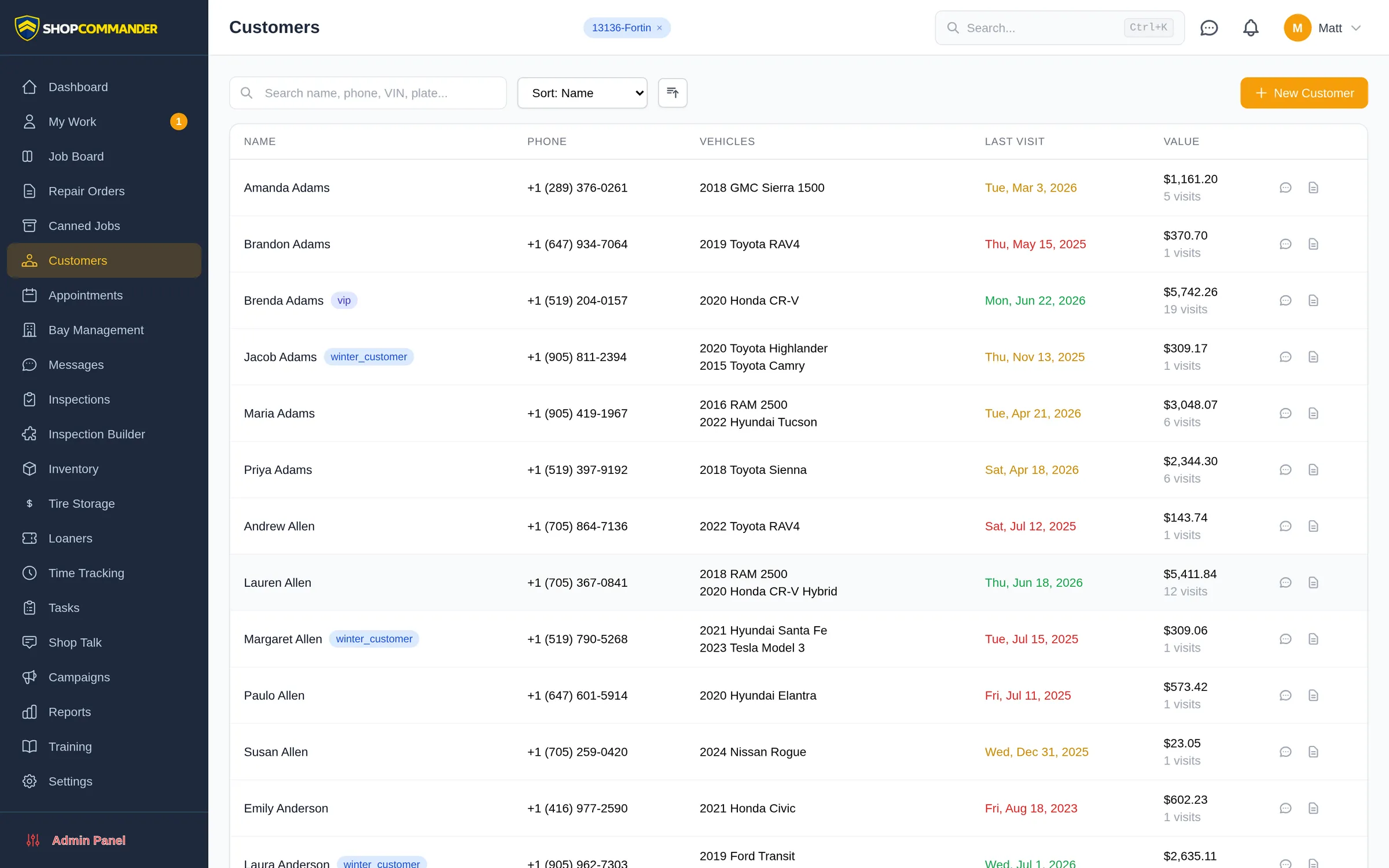Open Tasks in sidebar
Screen dimensions: 1389x868
104,608
